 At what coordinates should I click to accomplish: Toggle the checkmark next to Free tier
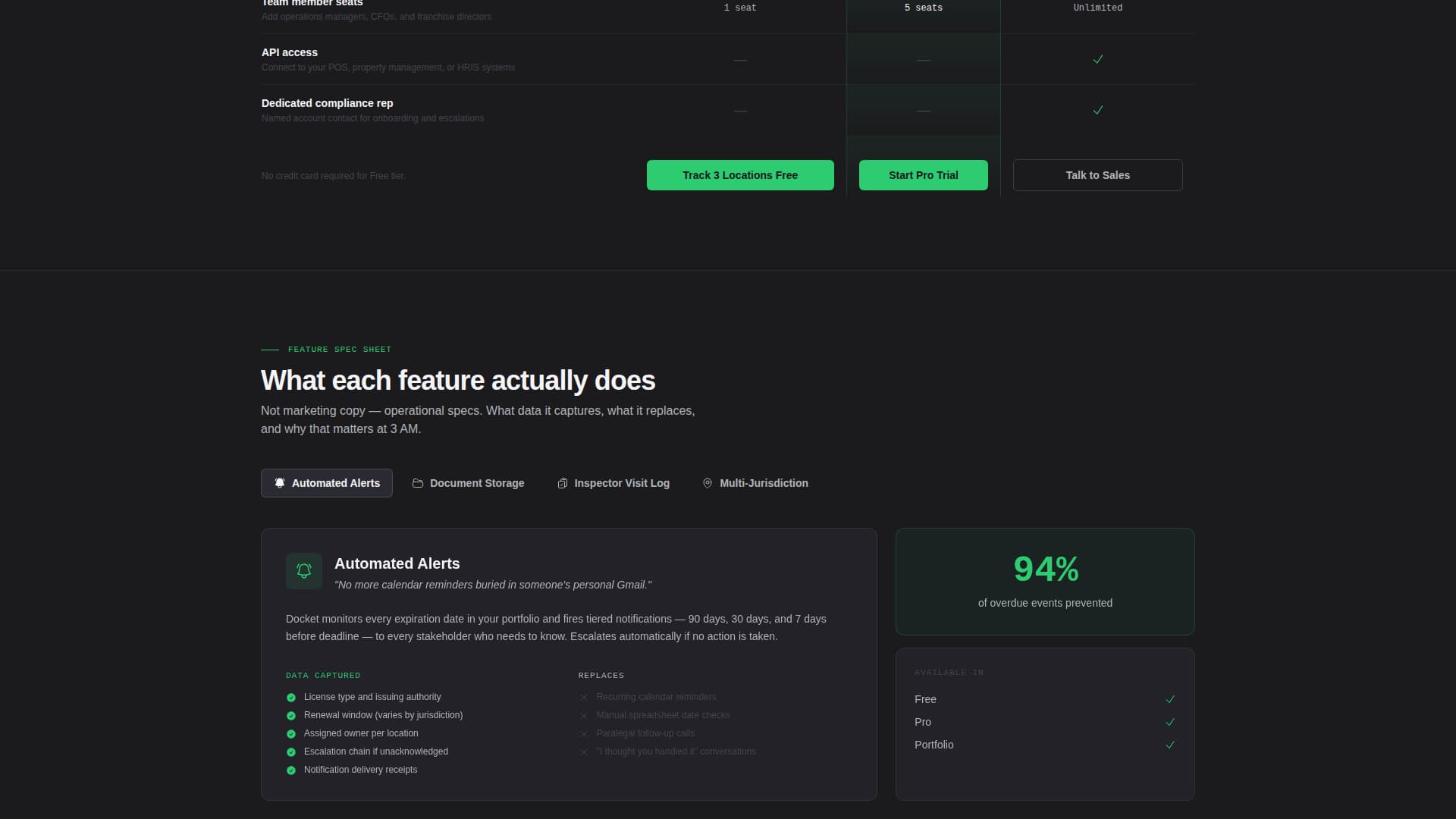1171,699
